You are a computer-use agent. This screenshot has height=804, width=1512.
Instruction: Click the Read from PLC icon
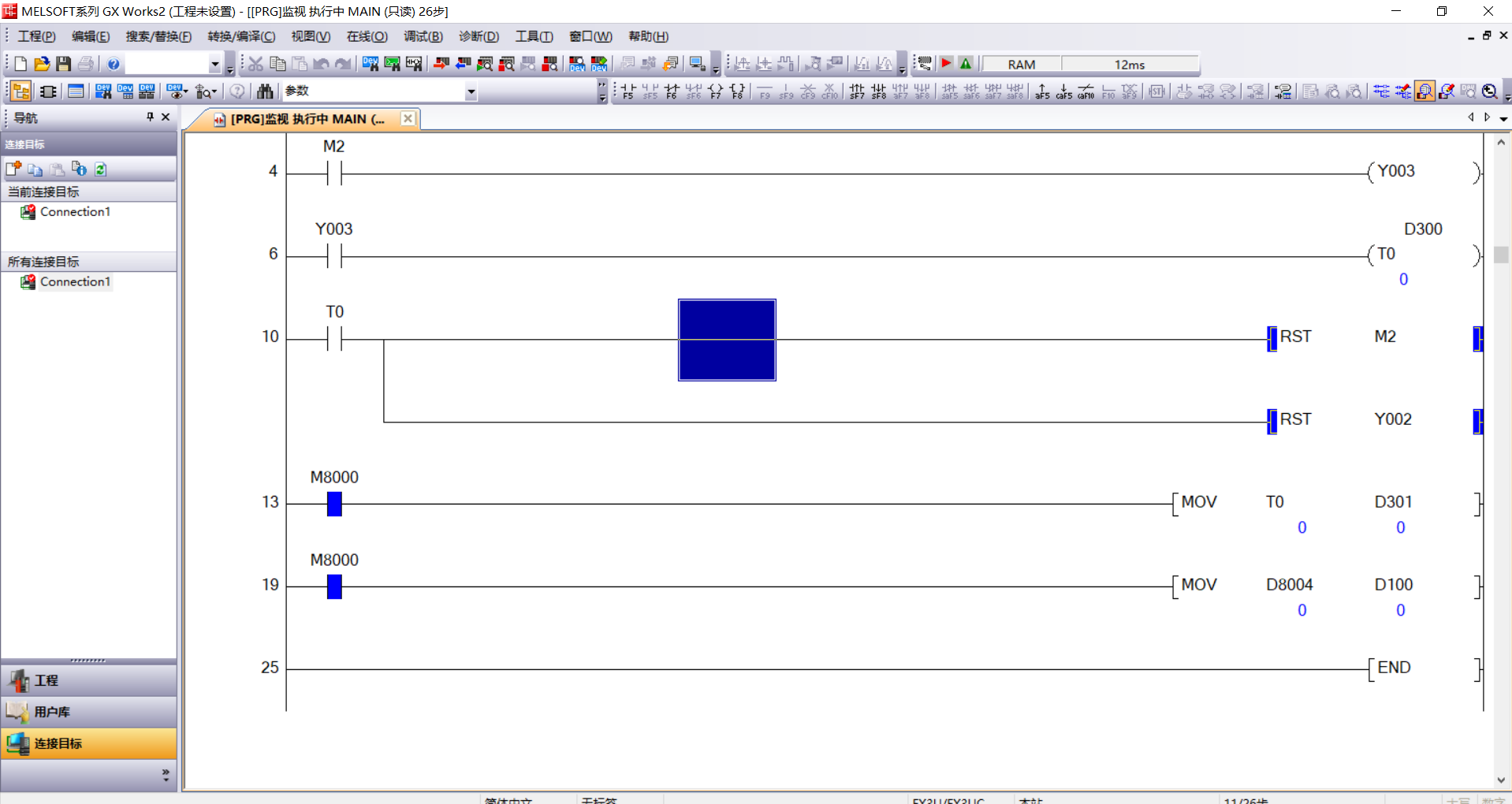point(463,64)
